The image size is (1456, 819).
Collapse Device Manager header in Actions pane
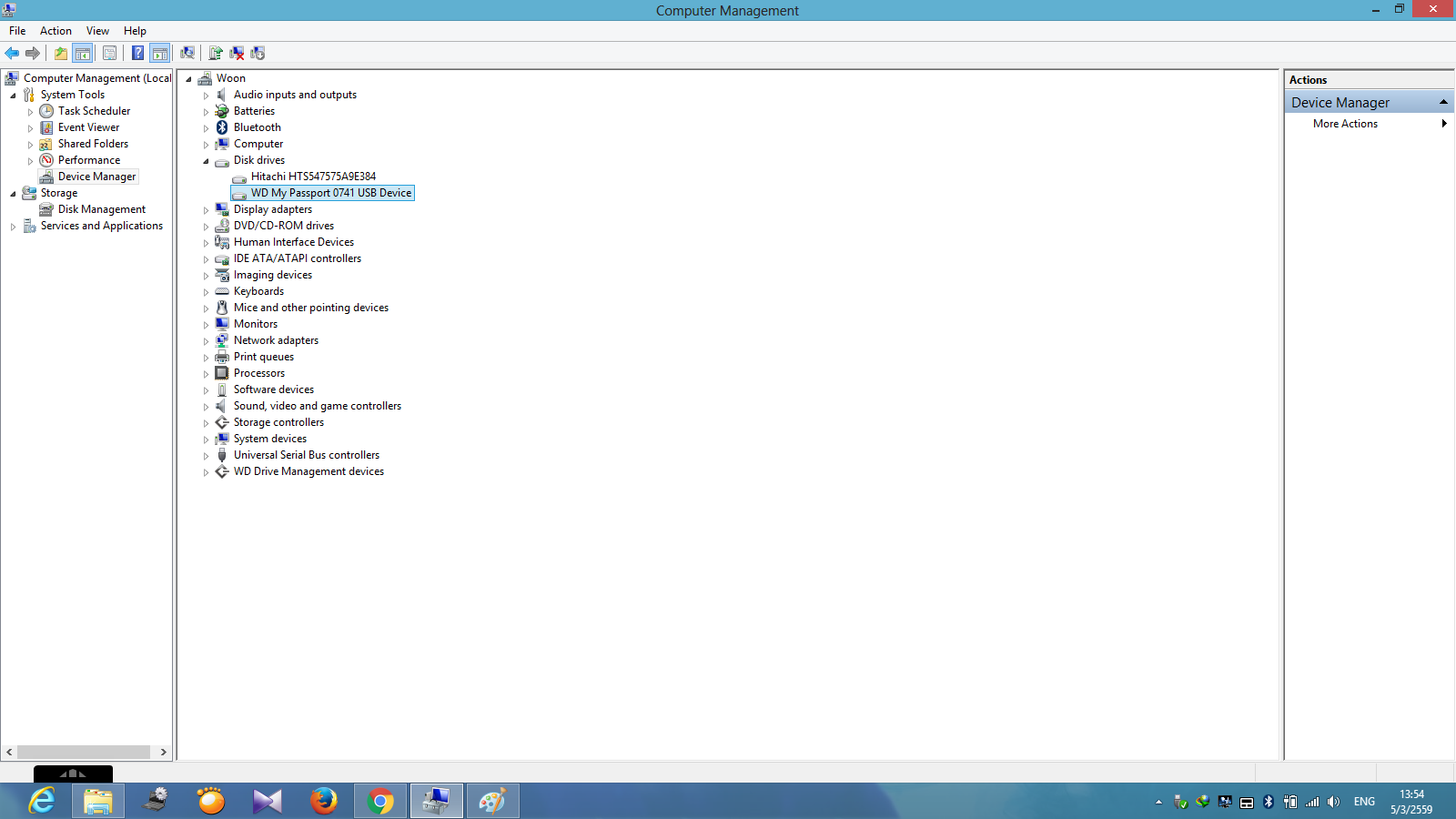click(1443, 102)
